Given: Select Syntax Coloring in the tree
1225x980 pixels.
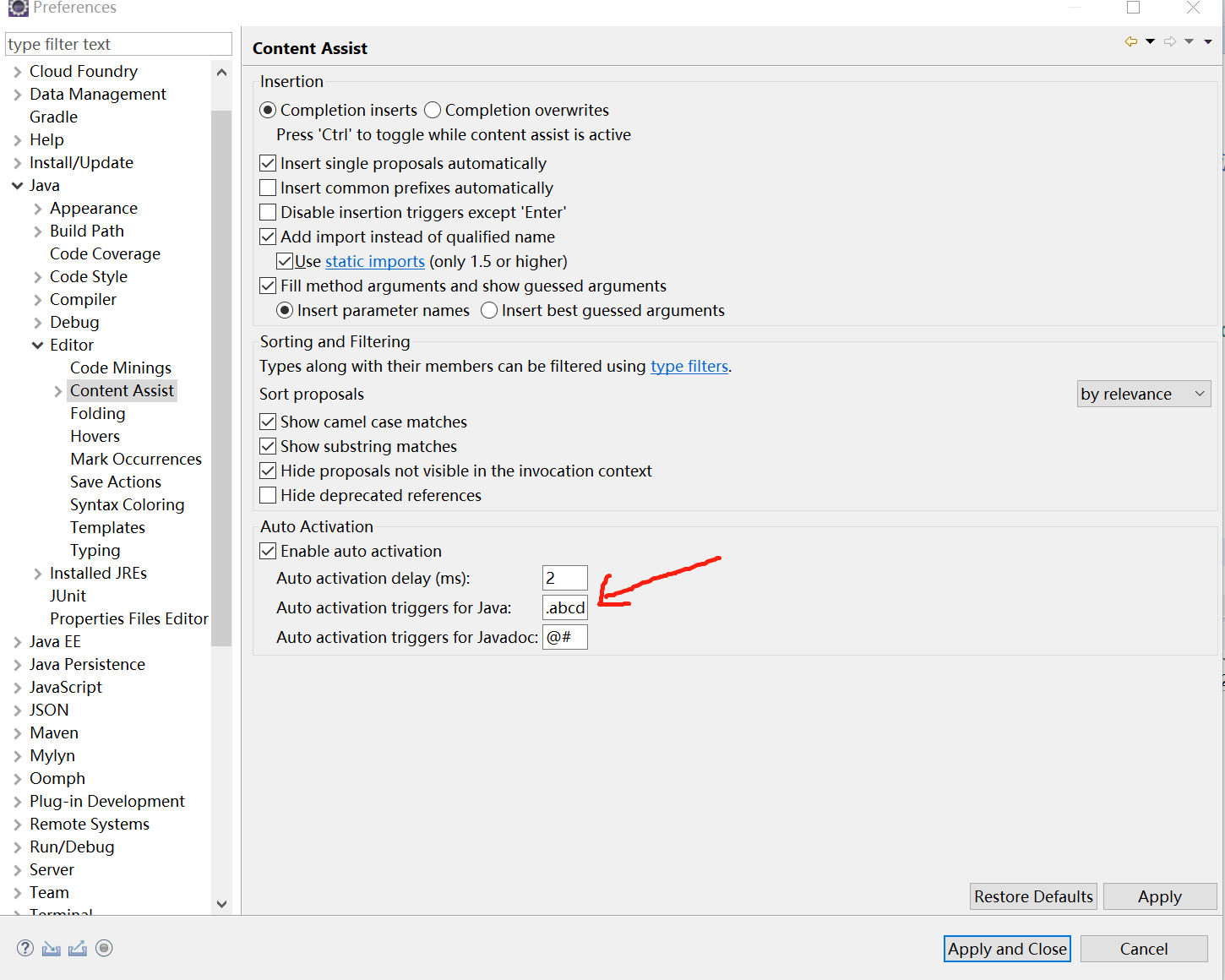Looking at the screenshot, I should coord(127,504).
